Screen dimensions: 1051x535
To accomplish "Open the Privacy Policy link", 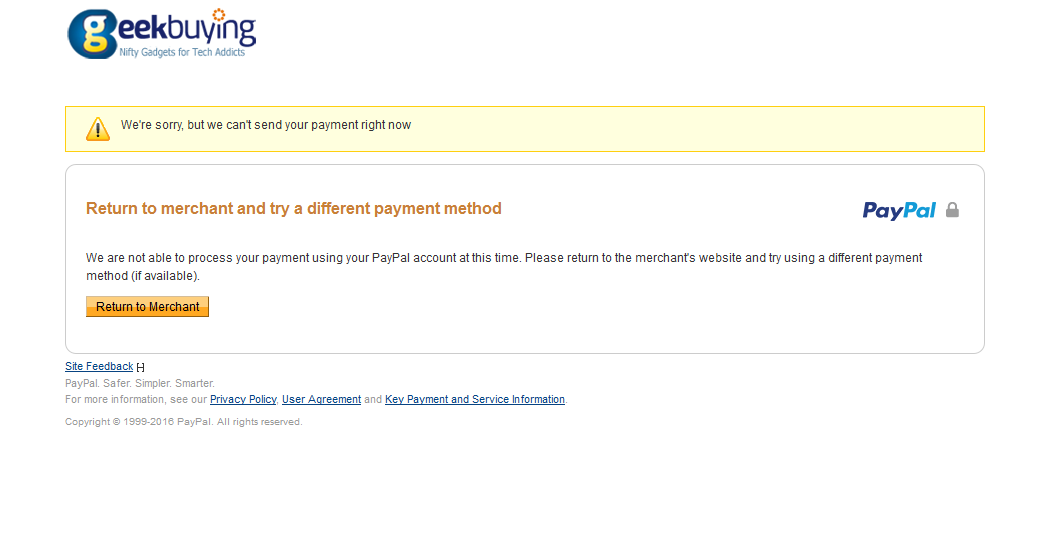I will tap(243, 400).
